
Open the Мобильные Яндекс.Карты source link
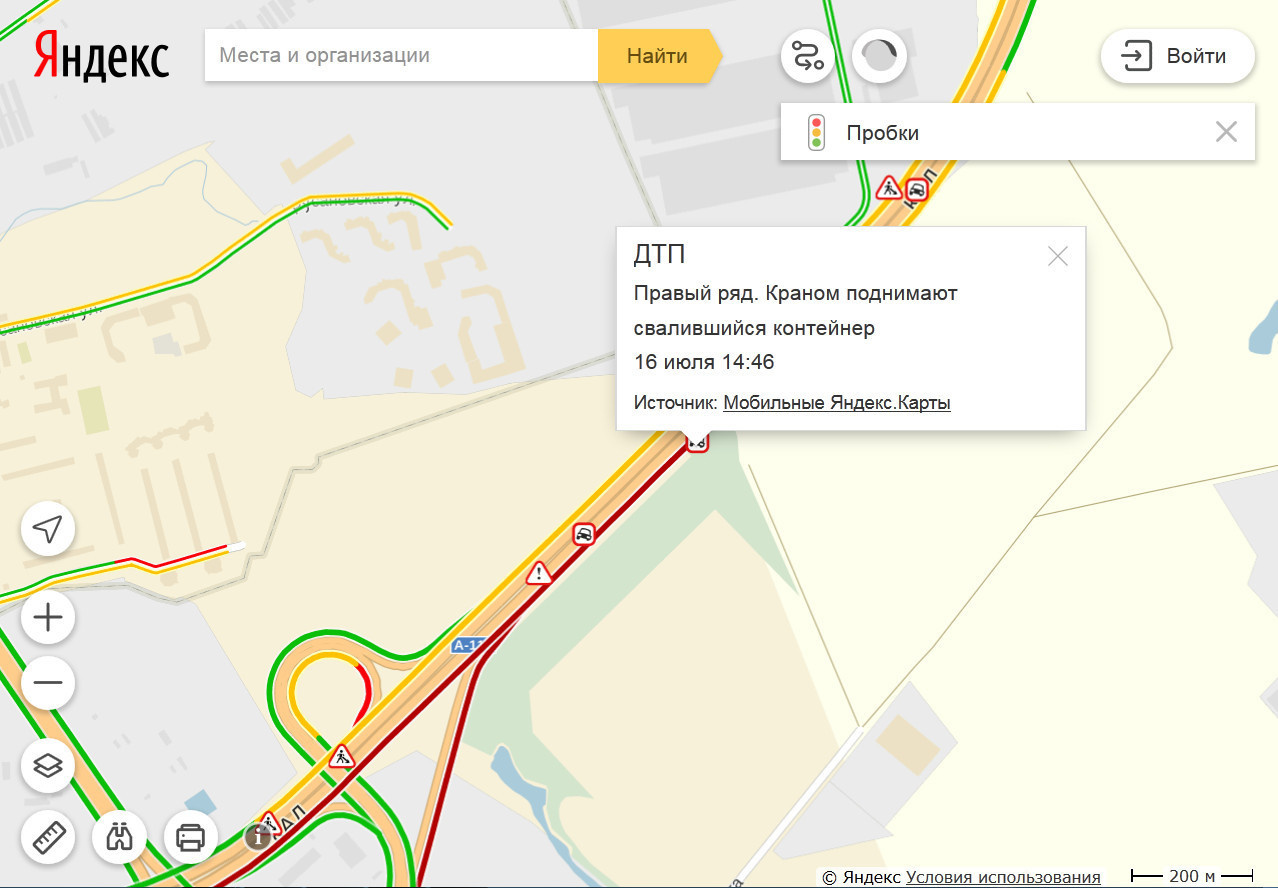click(x=837, y=403)
